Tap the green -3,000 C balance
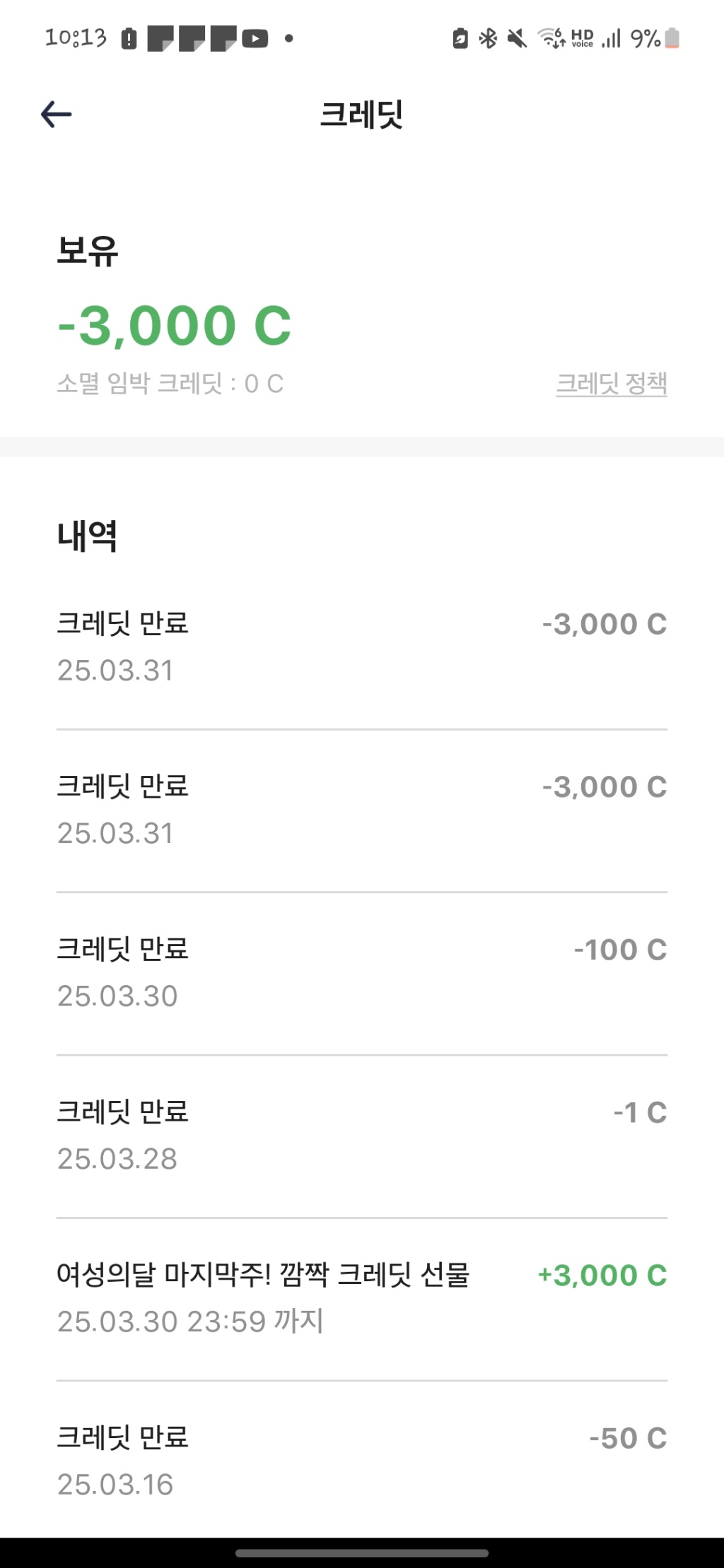The height and width of the screenshot is (1568, 724). (x=174, y=326)
